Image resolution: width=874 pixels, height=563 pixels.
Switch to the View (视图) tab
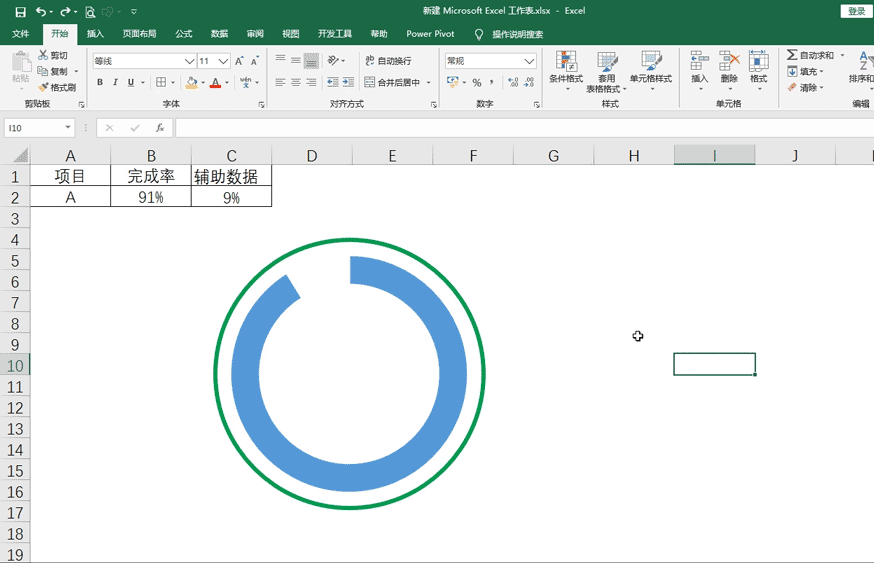tap(290, 33)
